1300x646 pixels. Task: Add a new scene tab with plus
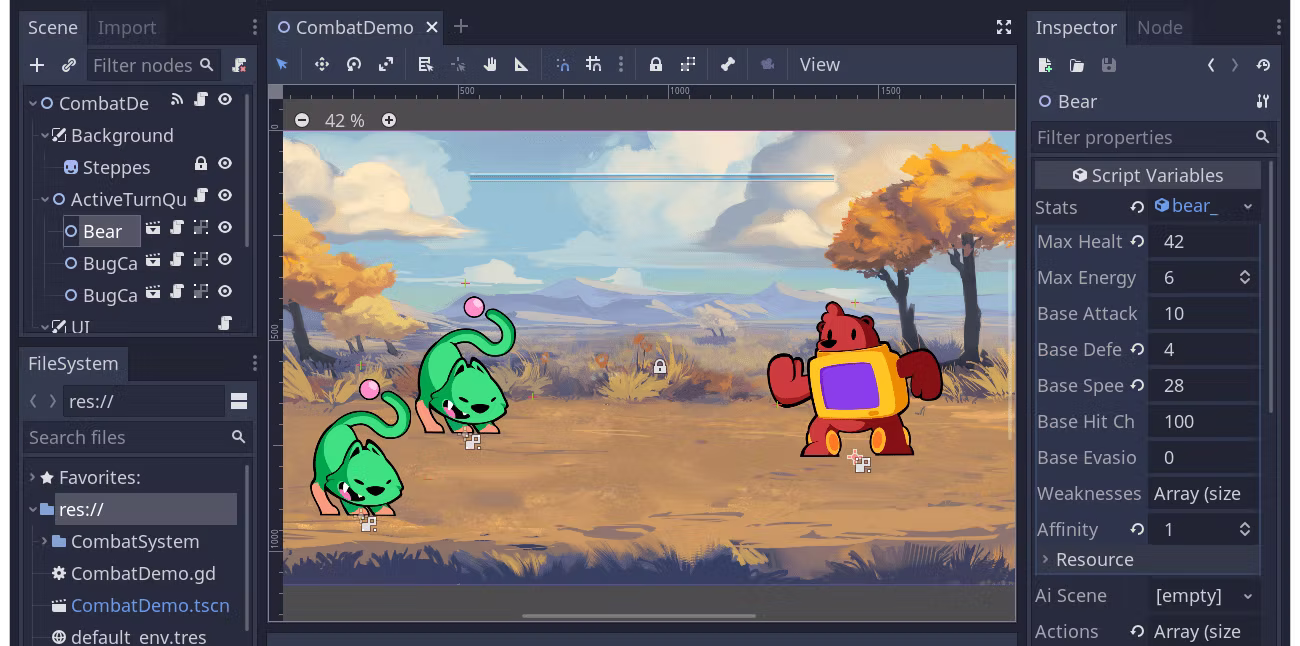(x=460, y=26)
